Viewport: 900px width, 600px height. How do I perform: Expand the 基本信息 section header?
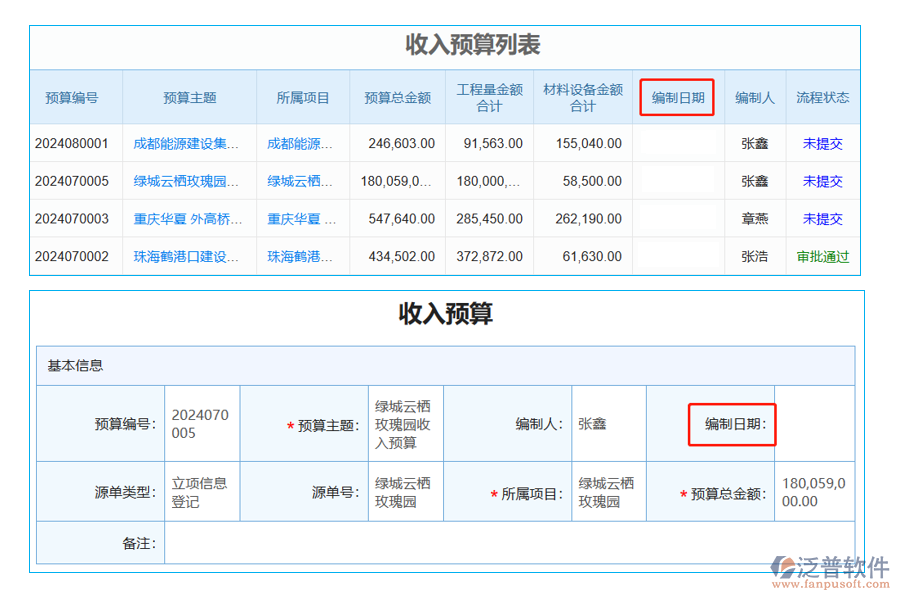click(76, 365)
